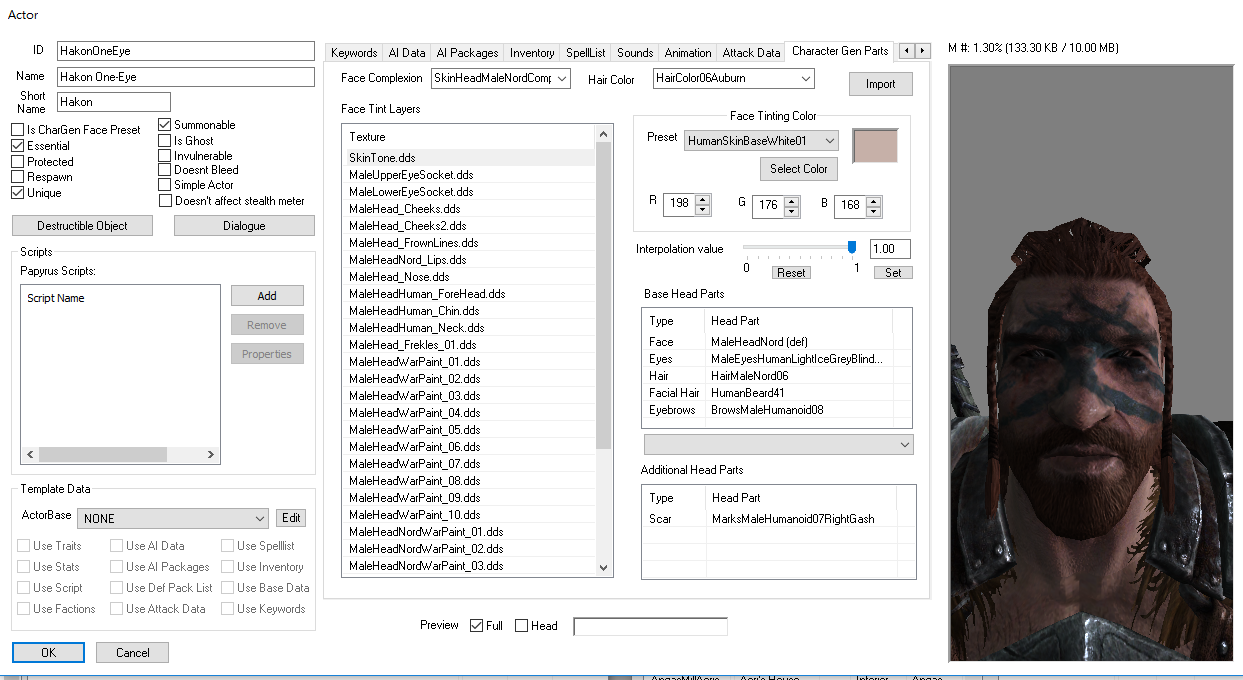The image size is (1243, 680).
Task: Click the face tinting color swatch
Action: (875, 146)
